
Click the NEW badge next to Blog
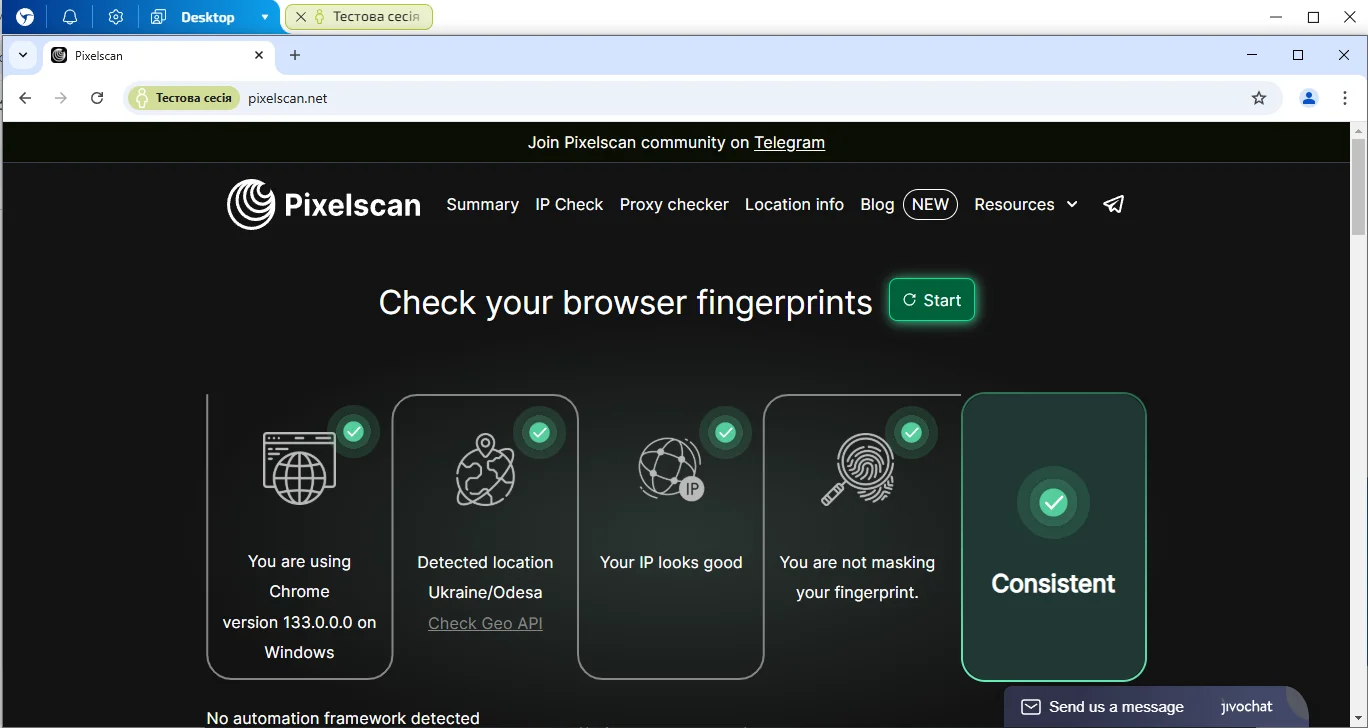pyautogui.click(x=930, y=204)
